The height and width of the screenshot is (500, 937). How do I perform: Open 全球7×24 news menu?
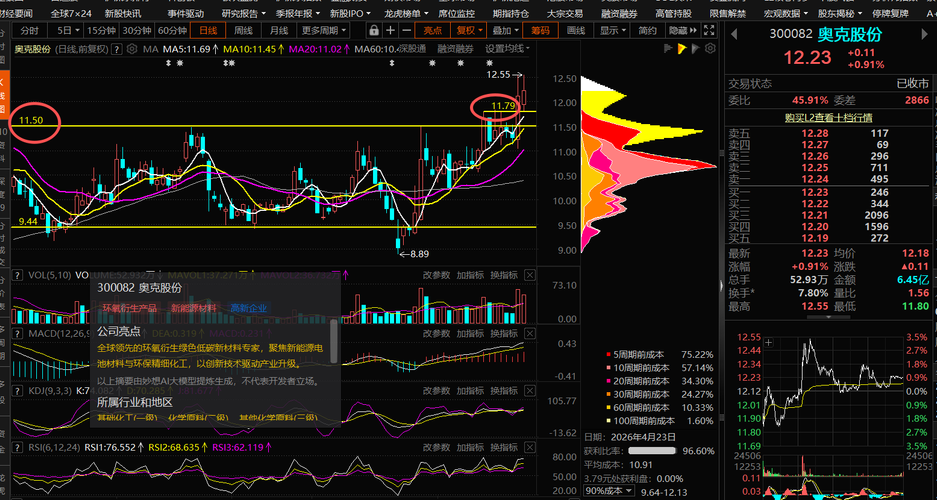click(69, 13)
